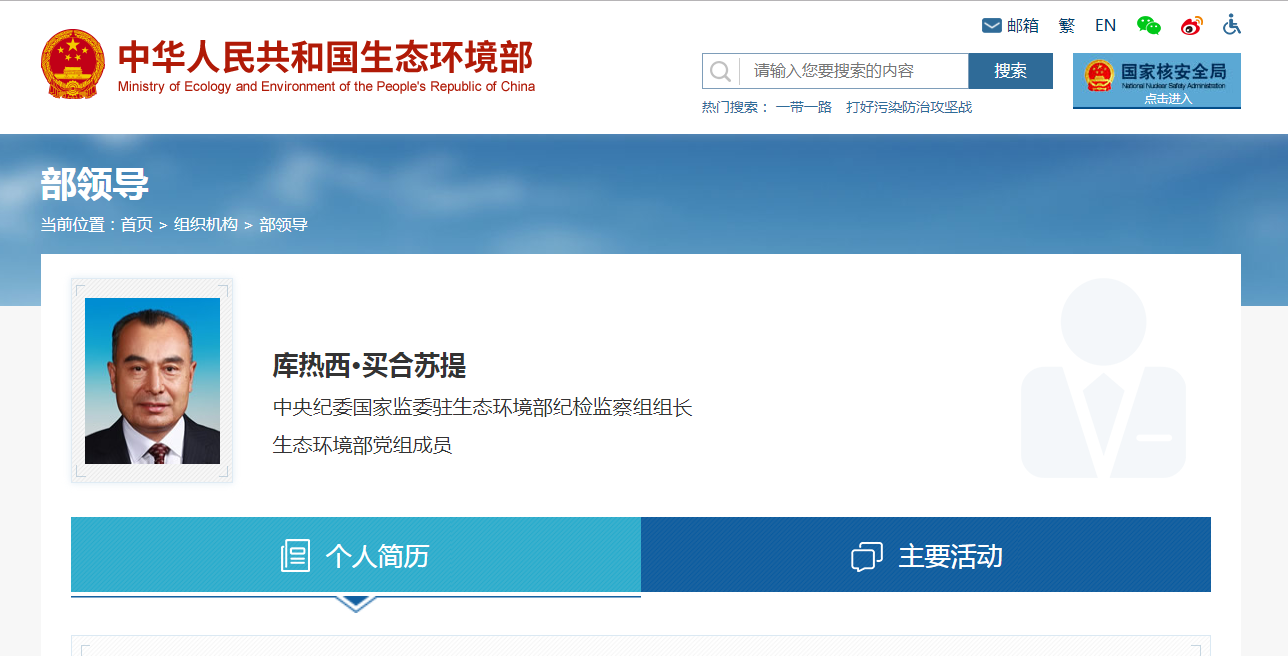Click the magnifier icon in search box

tap(720, 71)
